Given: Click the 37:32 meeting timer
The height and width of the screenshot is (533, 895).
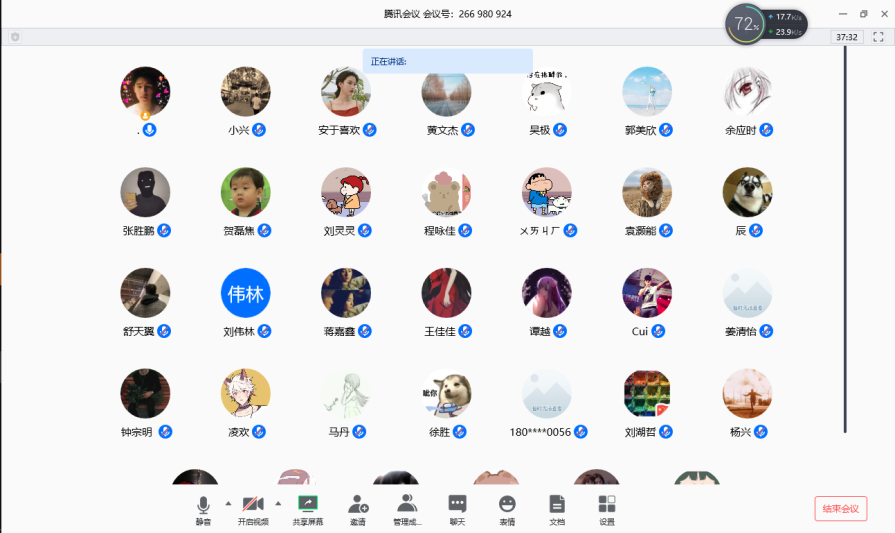Looking at the screenshot, I should click(x=846, y=37).
